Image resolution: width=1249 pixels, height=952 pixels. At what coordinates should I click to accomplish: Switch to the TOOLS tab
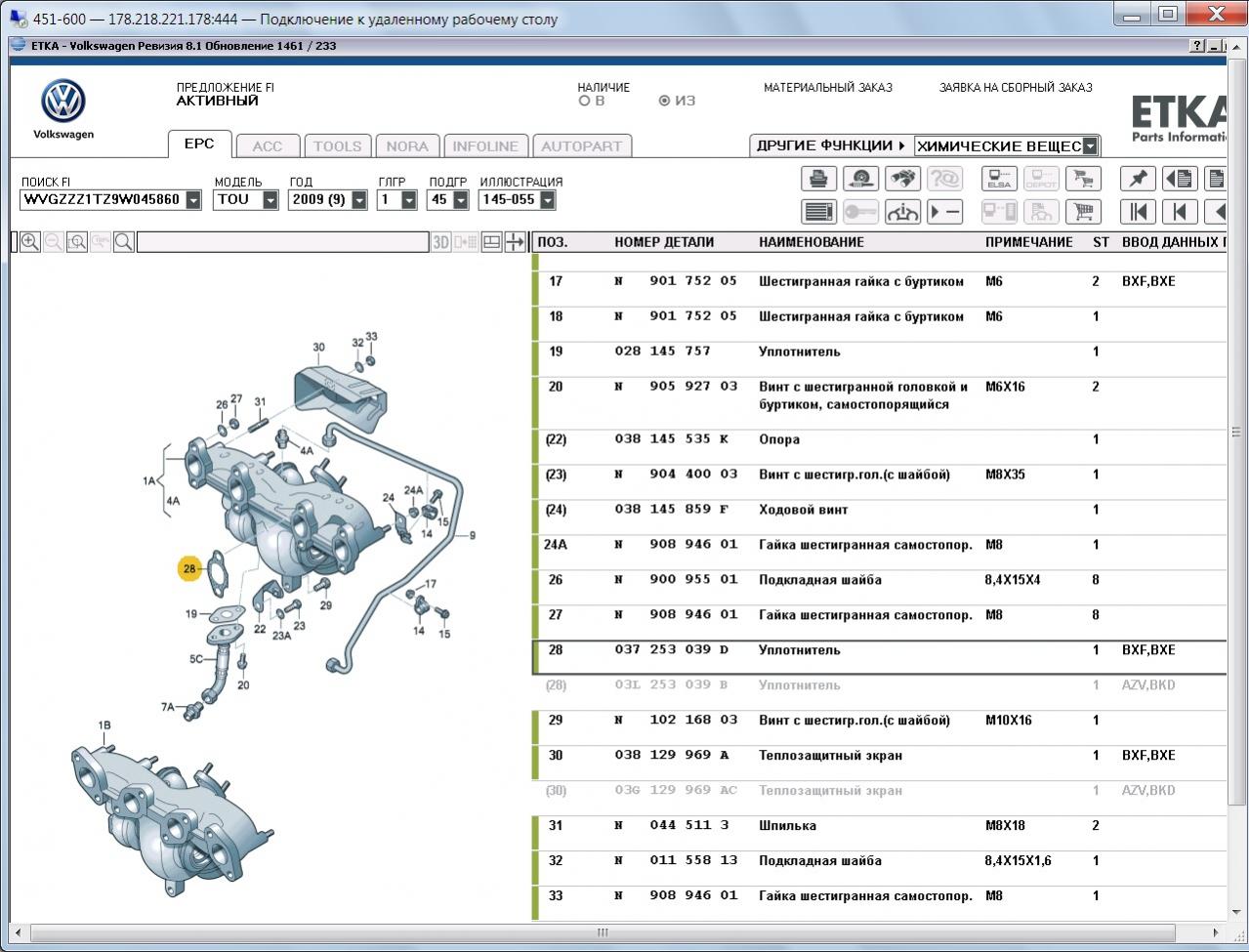point(338,146)
